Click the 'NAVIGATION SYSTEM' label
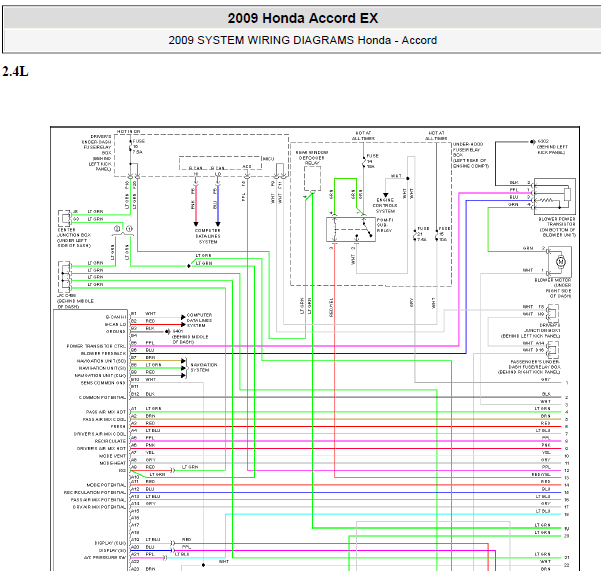 coord(204,368)
